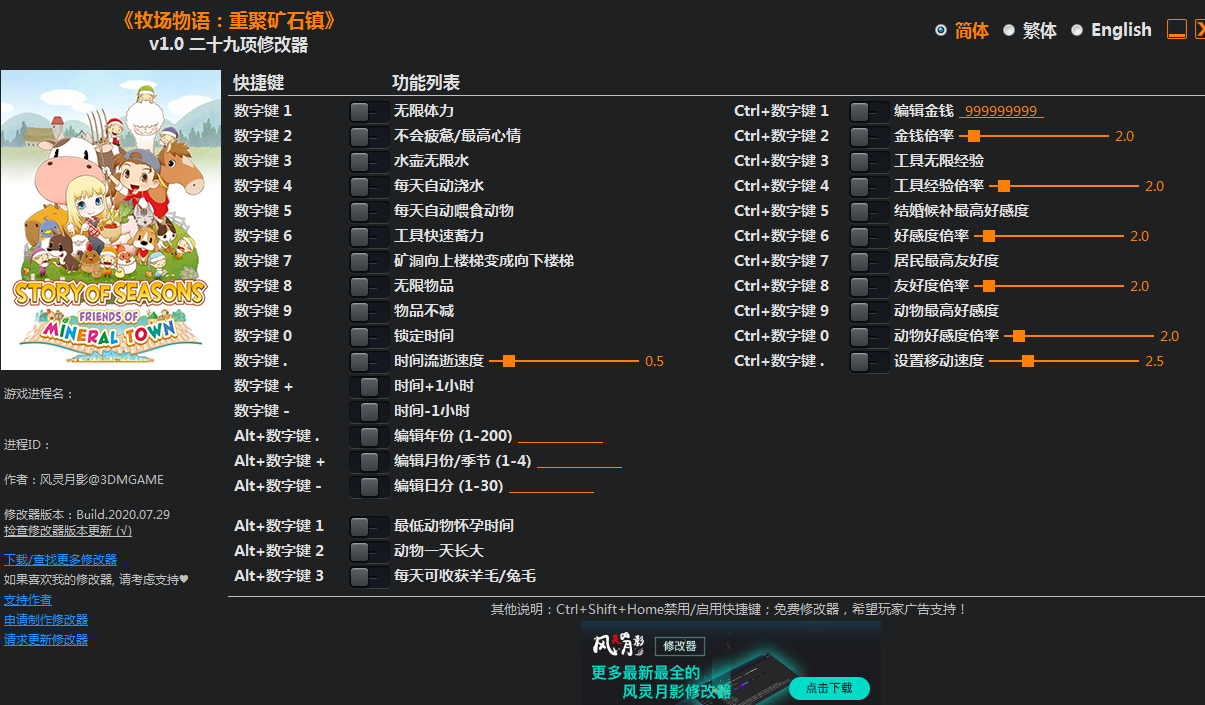The width and height of the screenshot is (1205, 705).
Task: Click the 时间+1小时 trigger button
Action: click(369, 386)
